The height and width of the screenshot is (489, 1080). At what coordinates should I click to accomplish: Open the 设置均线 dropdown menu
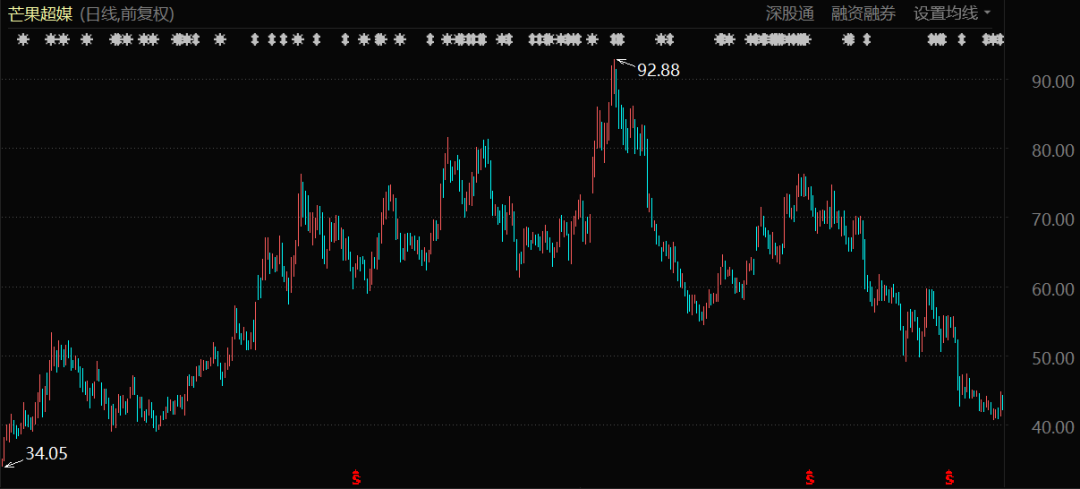[952, 13]
